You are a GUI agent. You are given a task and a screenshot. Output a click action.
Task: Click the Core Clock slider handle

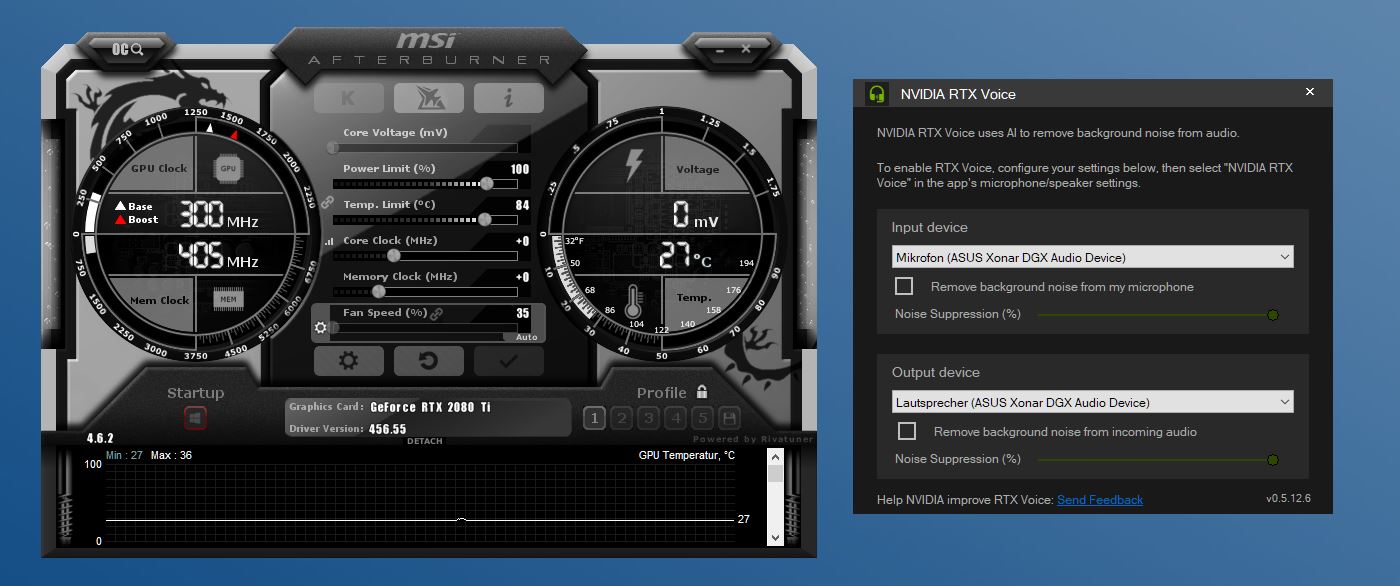tap(394, 255)
